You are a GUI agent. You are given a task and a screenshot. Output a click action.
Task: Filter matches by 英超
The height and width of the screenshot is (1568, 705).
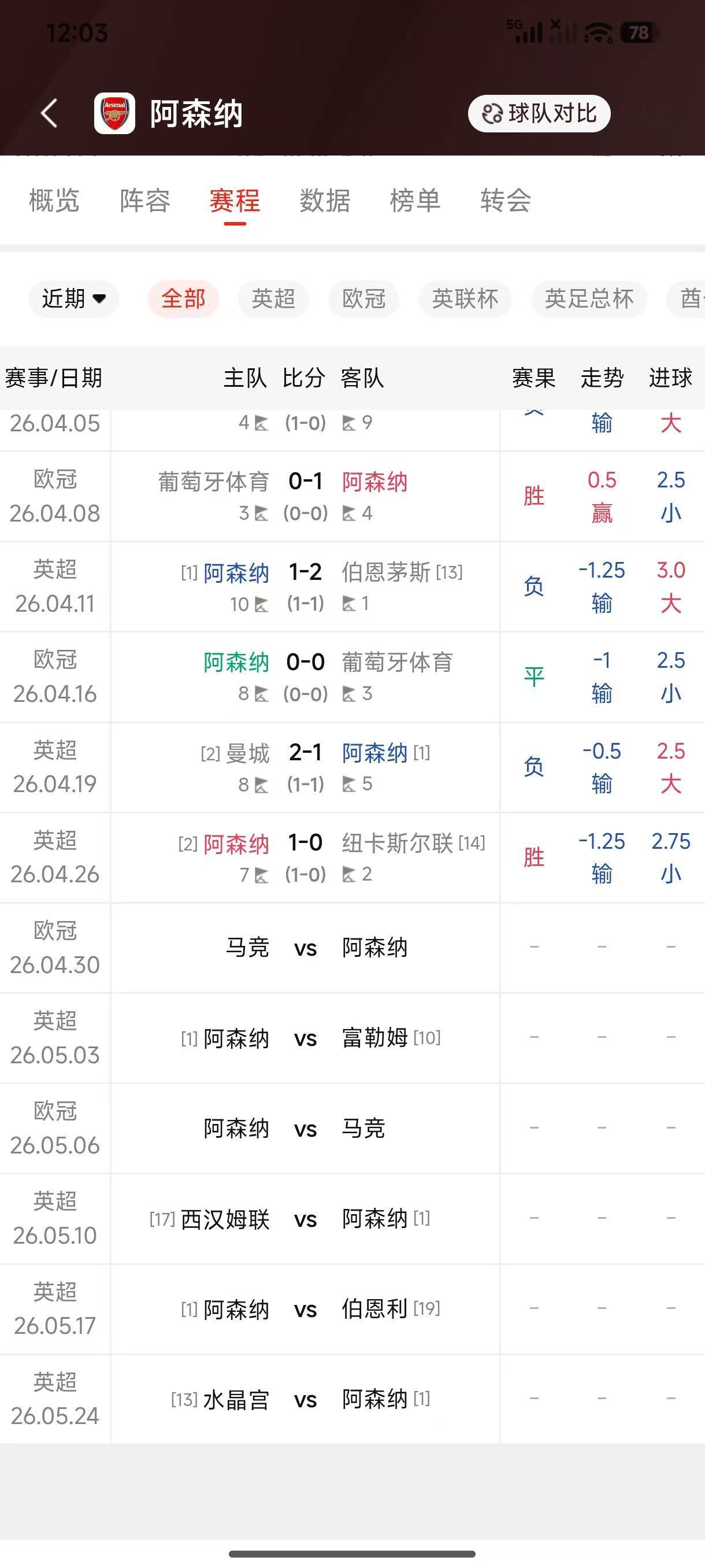coord(273,299)
